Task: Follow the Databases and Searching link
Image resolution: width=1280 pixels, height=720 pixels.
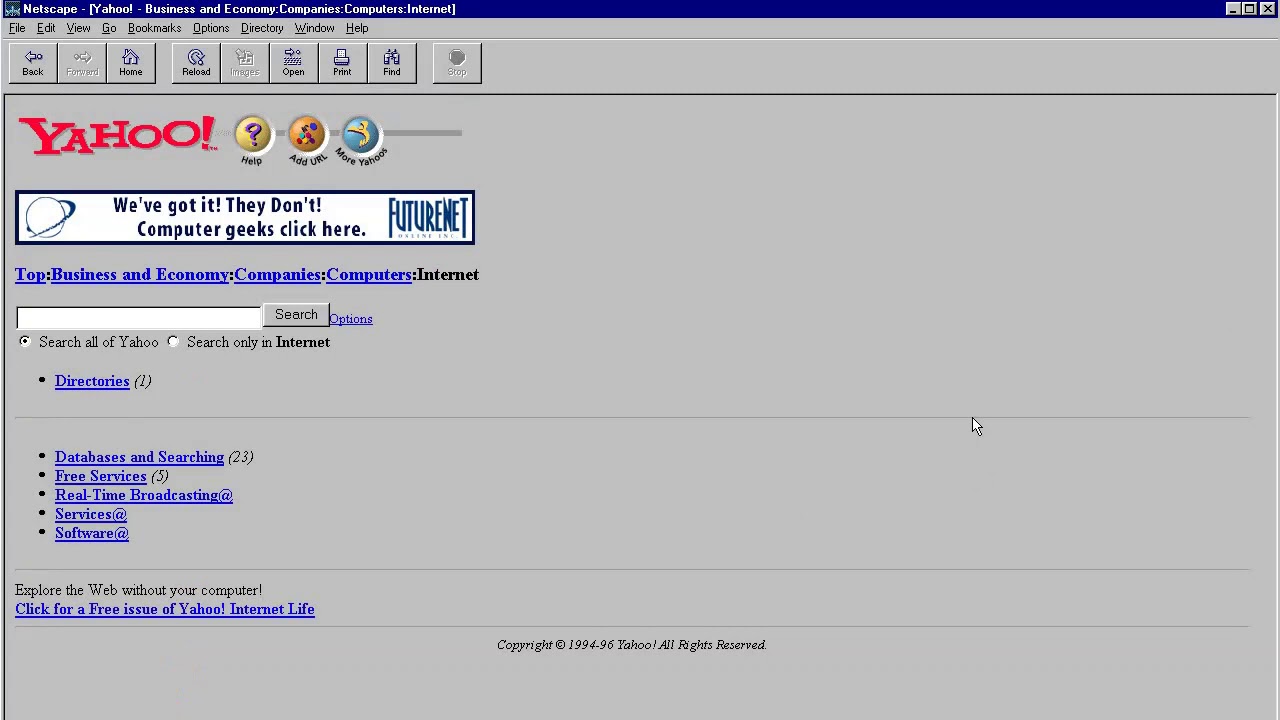Action: 139,457
